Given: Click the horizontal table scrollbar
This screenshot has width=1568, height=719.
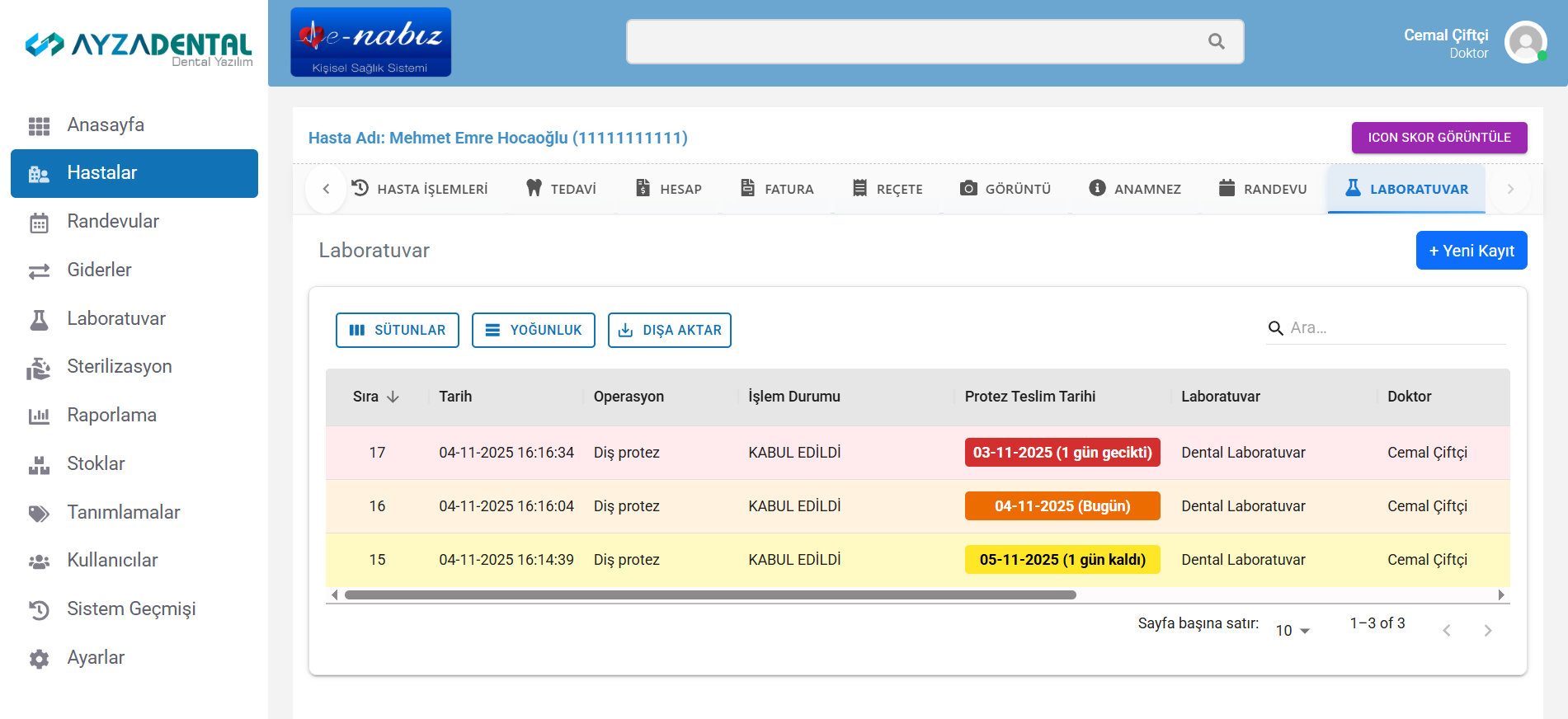Looking at the screenshot, I should pyautogui.click(x=709, y=594).
